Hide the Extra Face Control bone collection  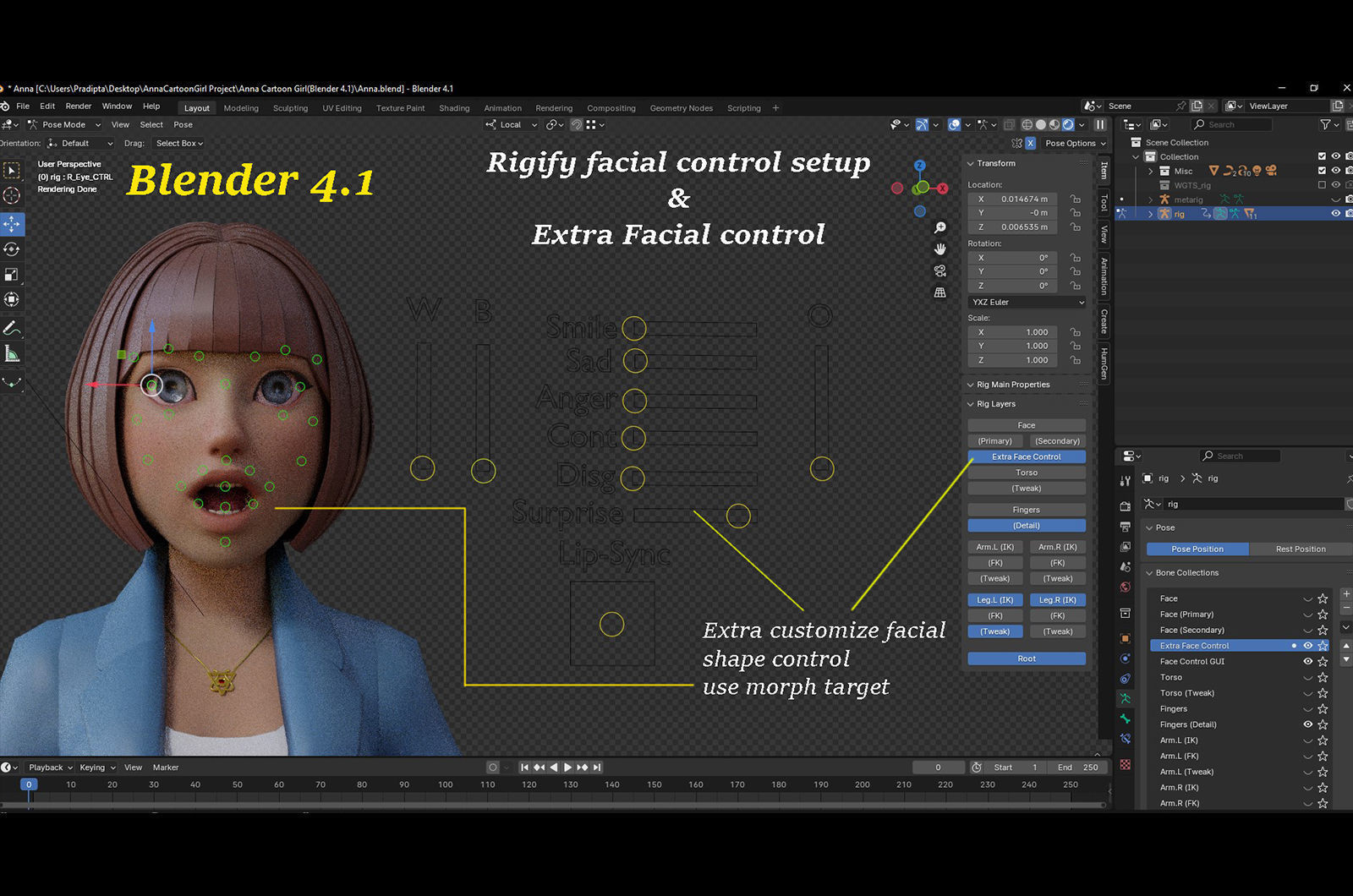tap(1308, 646)
